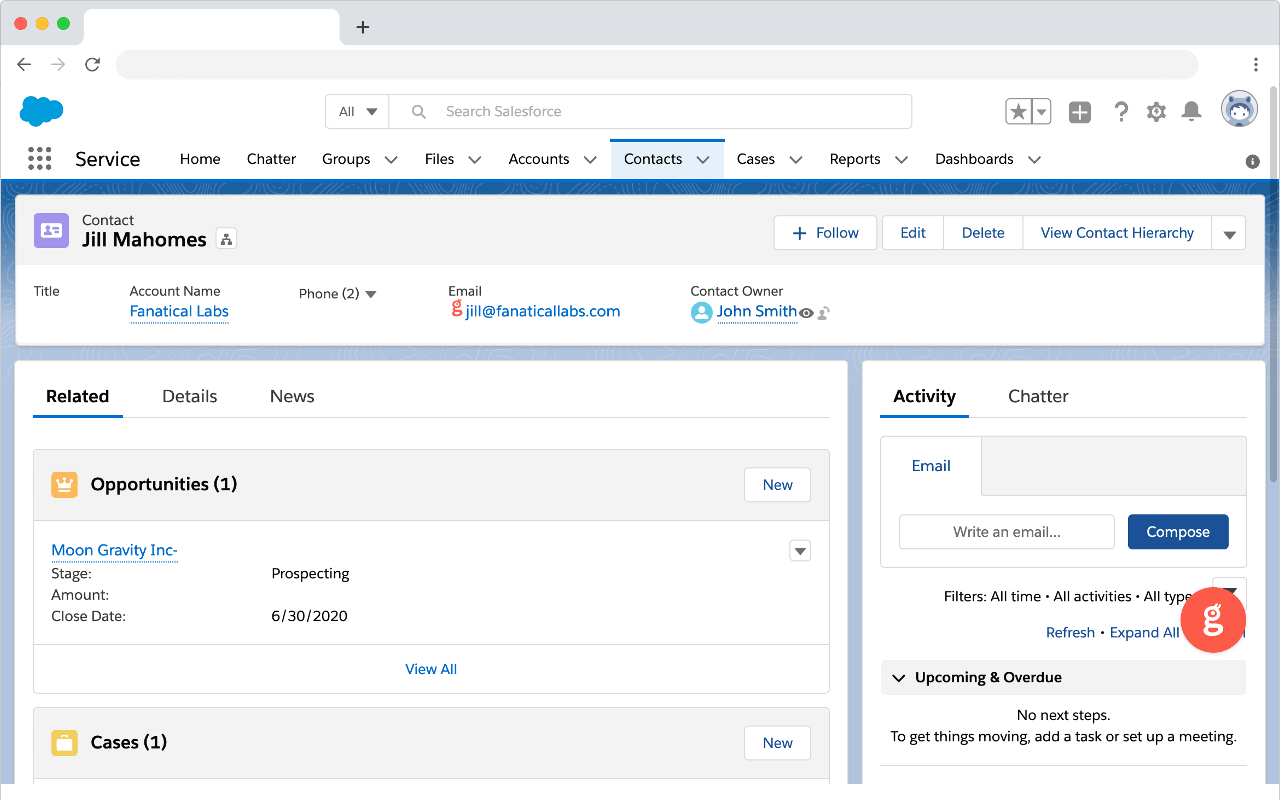This screenshot has width=1280, height=800.
Task: Open the App Launcher grid icon
Action: coord(39,159)
